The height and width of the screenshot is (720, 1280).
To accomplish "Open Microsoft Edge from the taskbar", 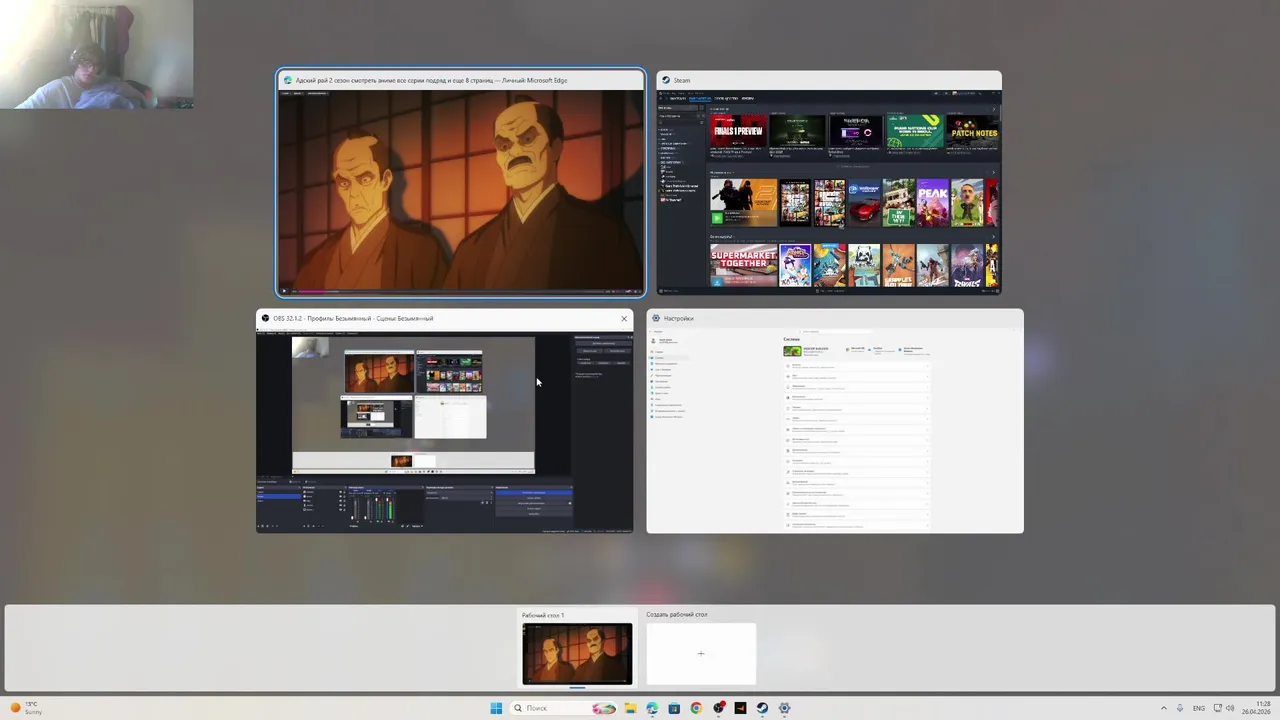I will click(652, 708).
